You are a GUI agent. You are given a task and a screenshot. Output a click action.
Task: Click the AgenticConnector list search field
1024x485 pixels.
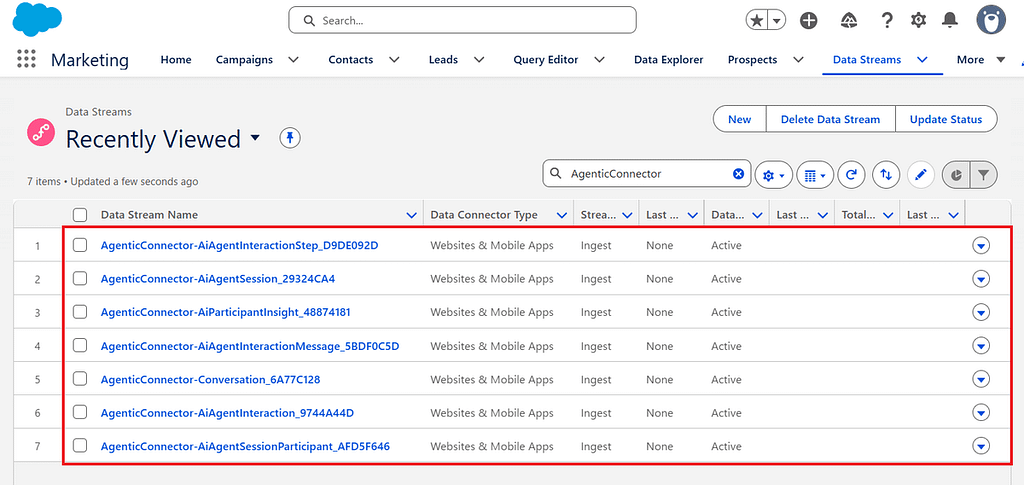(x=647, y=174)
